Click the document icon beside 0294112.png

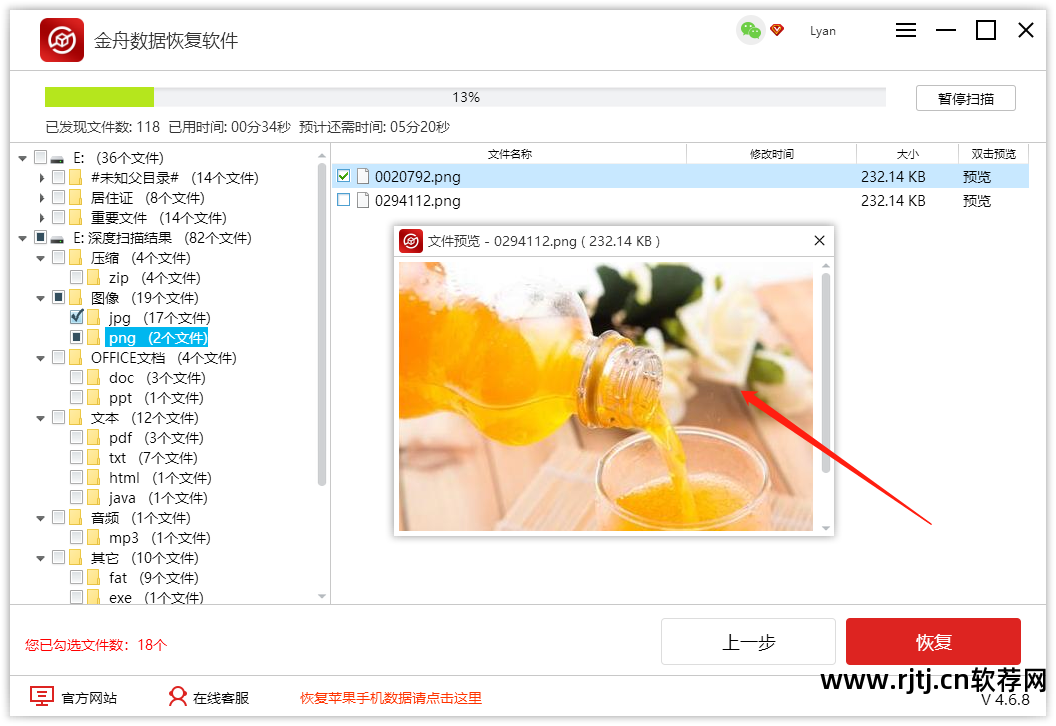click(x=361, y=200)
